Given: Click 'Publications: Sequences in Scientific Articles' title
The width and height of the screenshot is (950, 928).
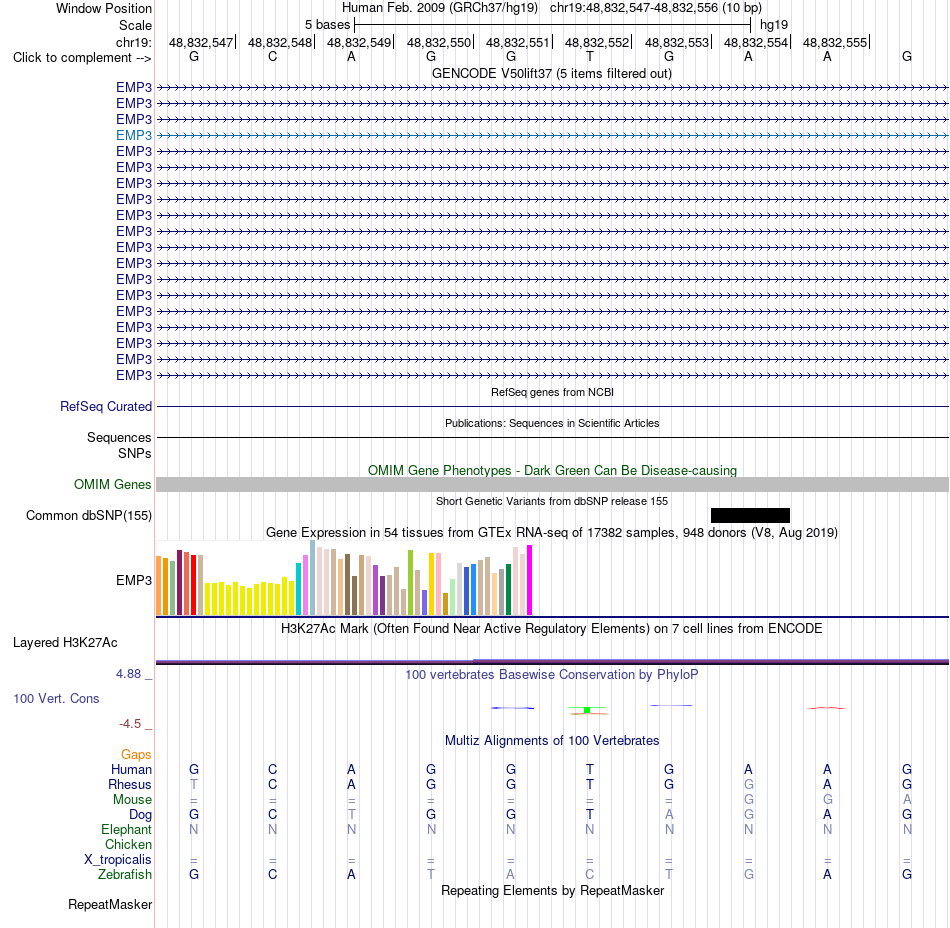Looking at the screenshot, I should pos(552,423).
